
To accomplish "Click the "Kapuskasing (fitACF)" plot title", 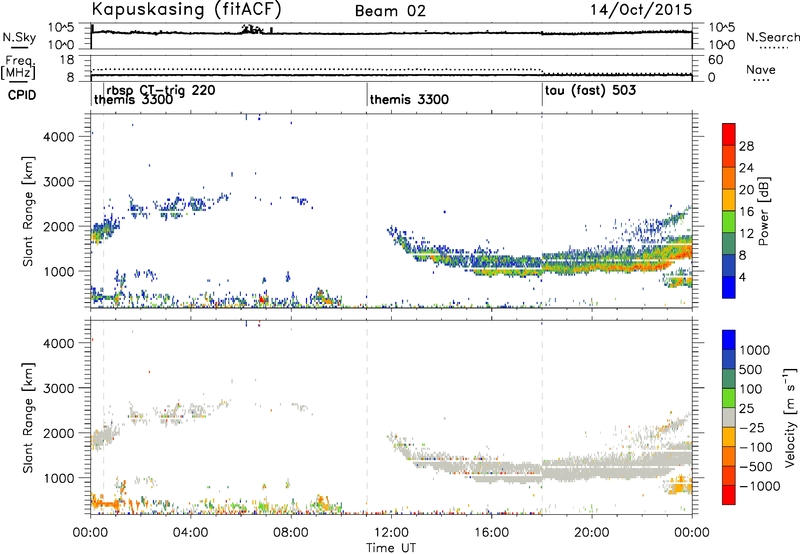I will click(x=186, y=9).
